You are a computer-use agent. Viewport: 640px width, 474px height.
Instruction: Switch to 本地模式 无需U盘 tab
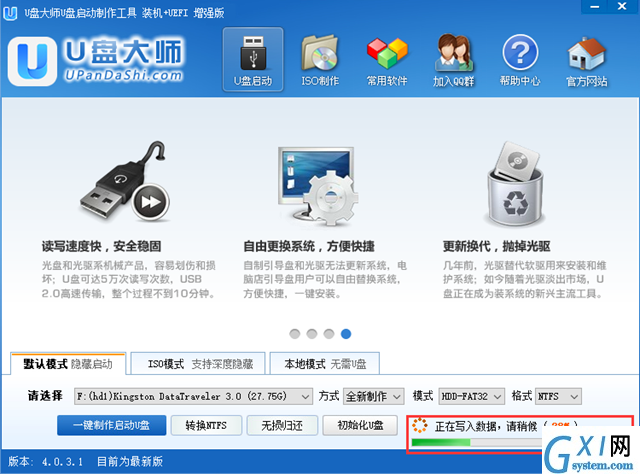(325, 364)
